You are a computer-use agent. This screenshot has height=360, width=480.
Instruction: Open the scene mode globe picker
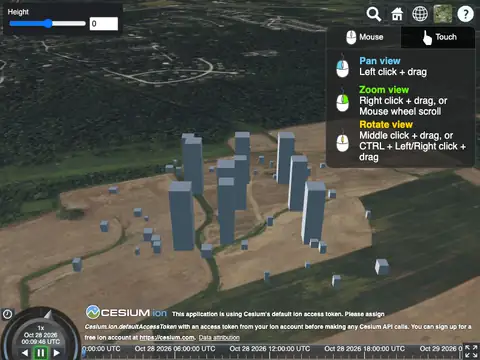click(x=420, y=14)
